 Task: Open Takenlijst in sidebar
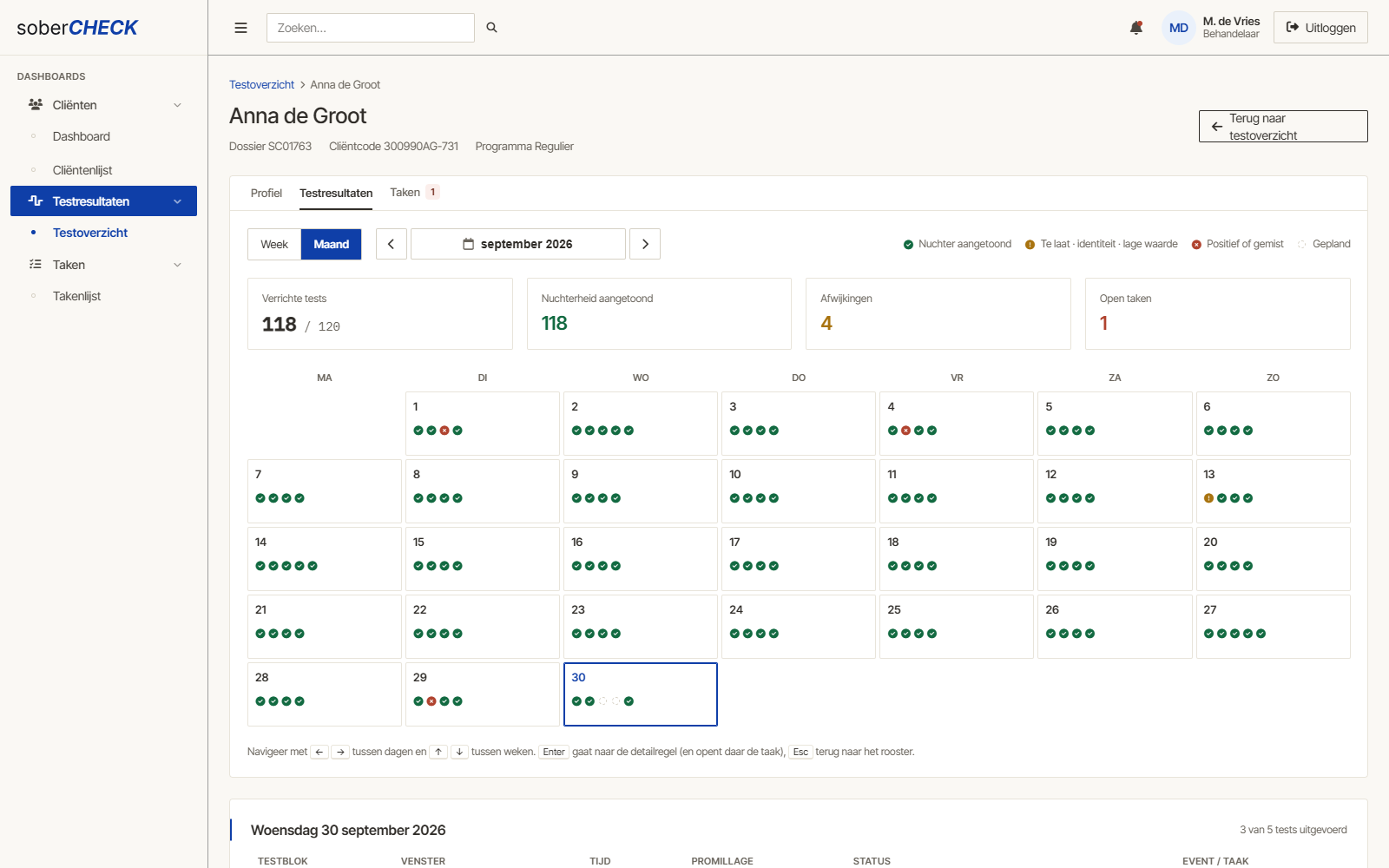pos(76,296)
